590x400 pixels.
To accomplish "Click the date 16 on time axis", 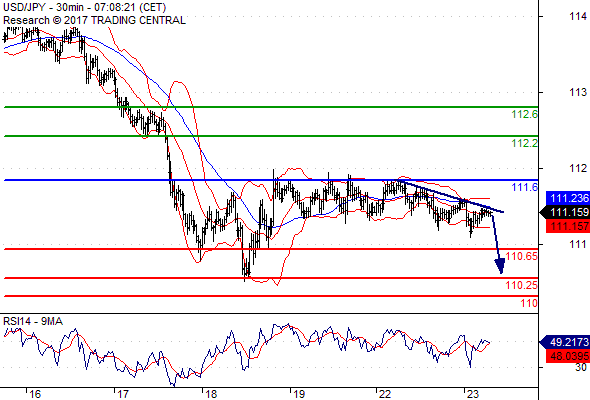I will [35, 394].
